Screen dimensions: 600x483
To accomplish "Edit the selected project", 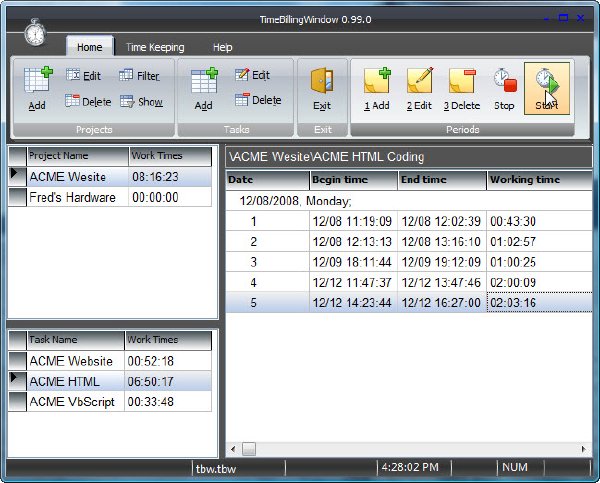I will [x=83, y=75].
